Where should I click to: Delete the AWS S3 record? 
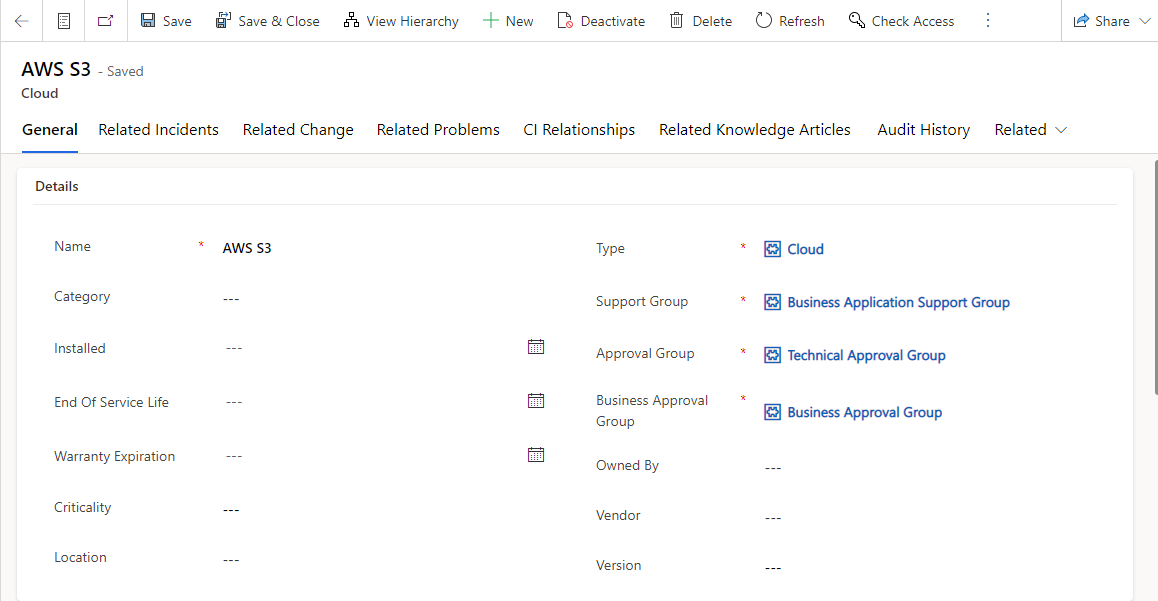pyautogui.click(x=700, y=21)
